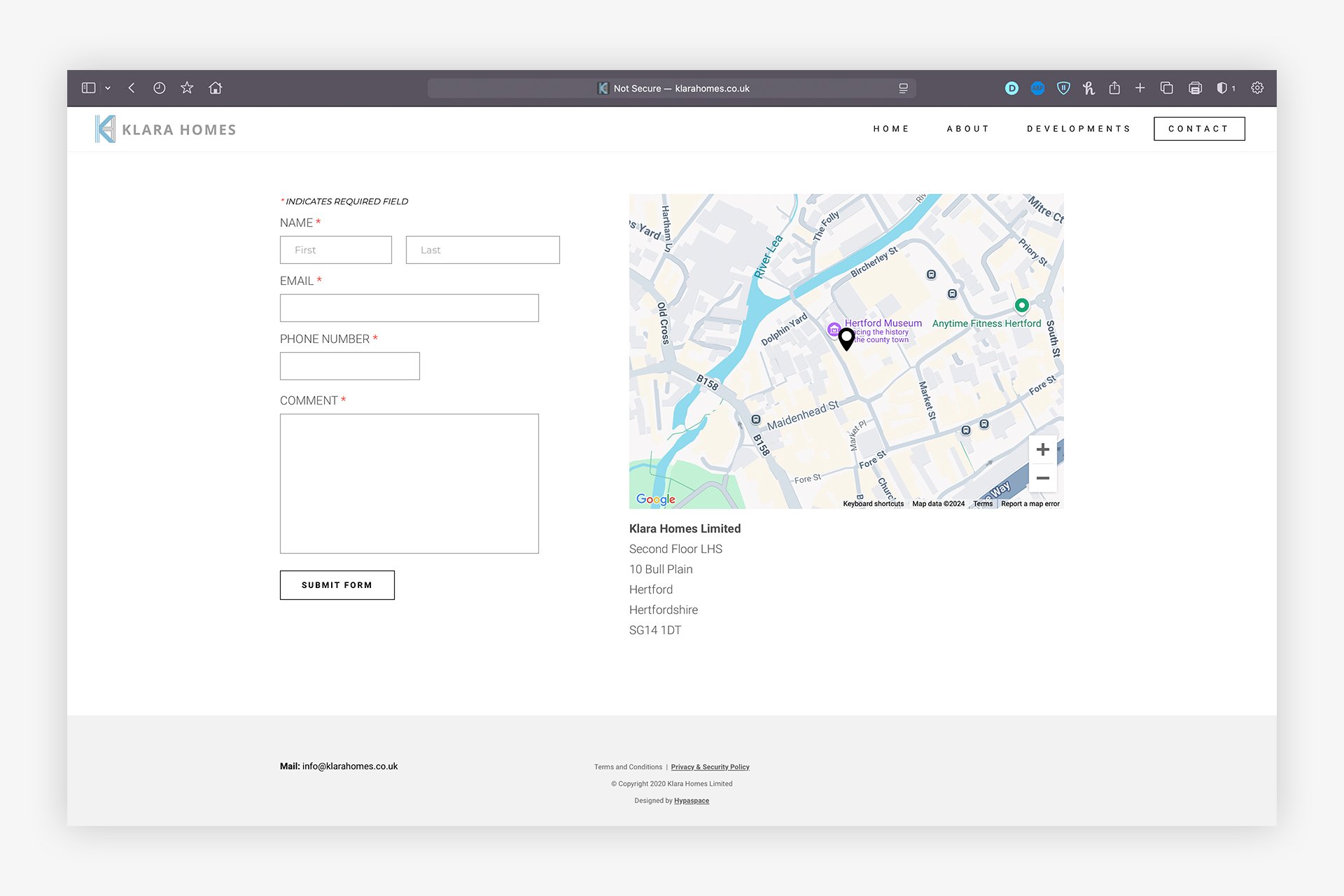The height and width of the screenshot is (896, 1344).
Task: Click Report a map error link
Action: point(1030,504)
